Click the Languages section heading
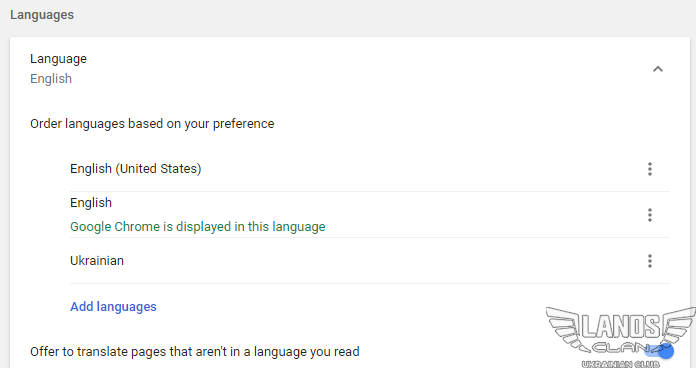696x368 pixels. (42, 15)
